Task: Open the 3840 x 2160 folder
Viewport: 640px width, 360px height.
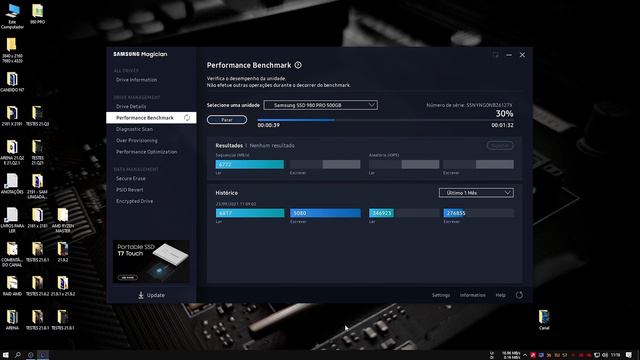Action: coord(12,50)
